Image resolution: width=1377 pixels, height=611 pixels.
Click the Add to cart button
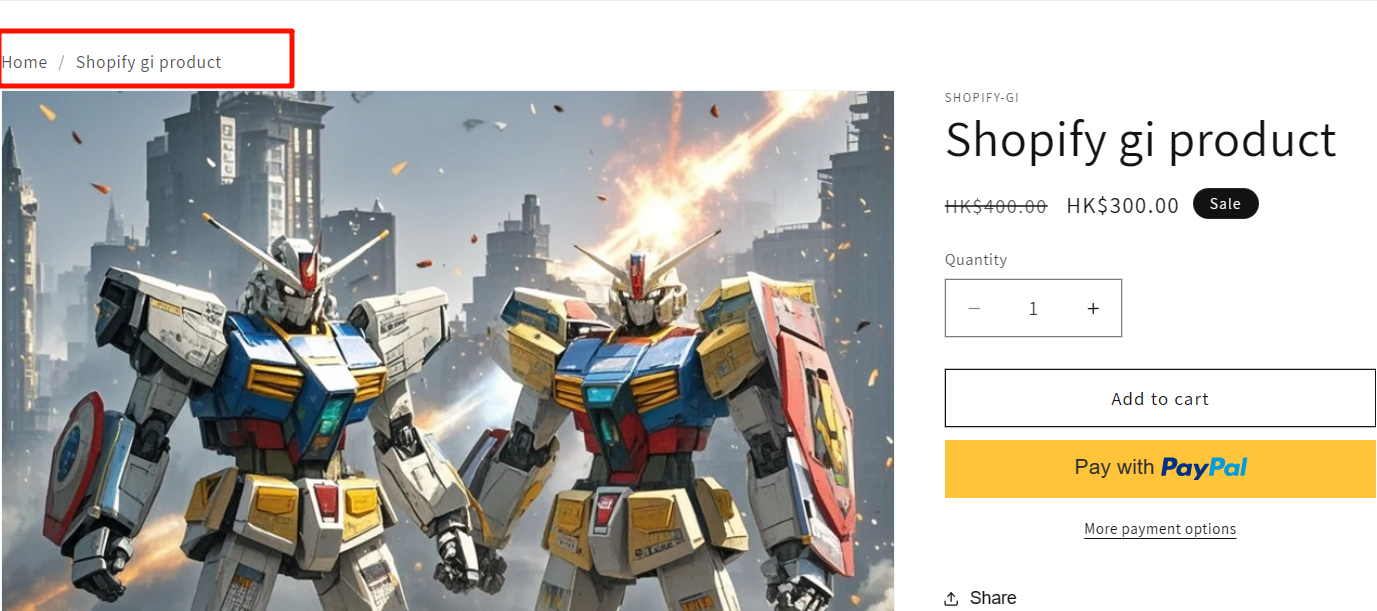tap(1160, 398)
